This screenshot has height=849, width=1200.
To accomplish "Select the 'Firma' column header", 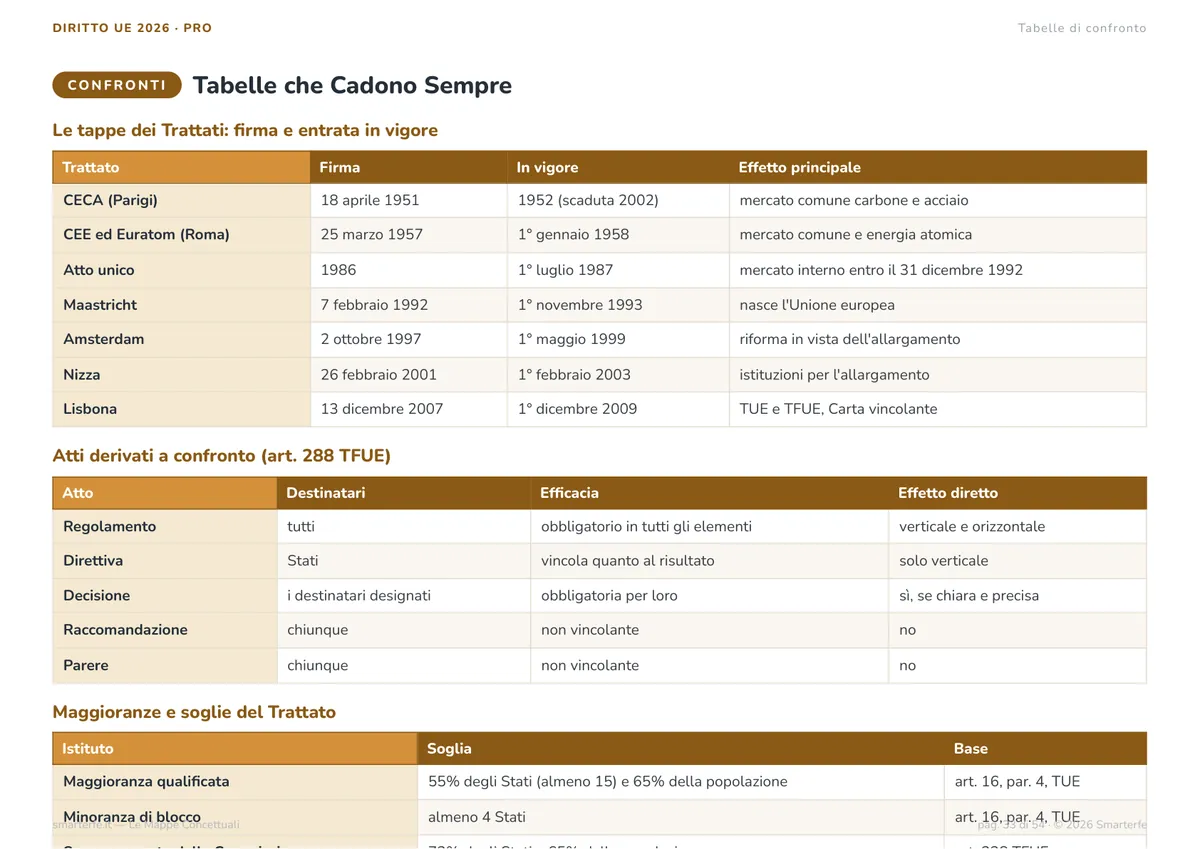I will pyautogui.click(x=408, y=167).
